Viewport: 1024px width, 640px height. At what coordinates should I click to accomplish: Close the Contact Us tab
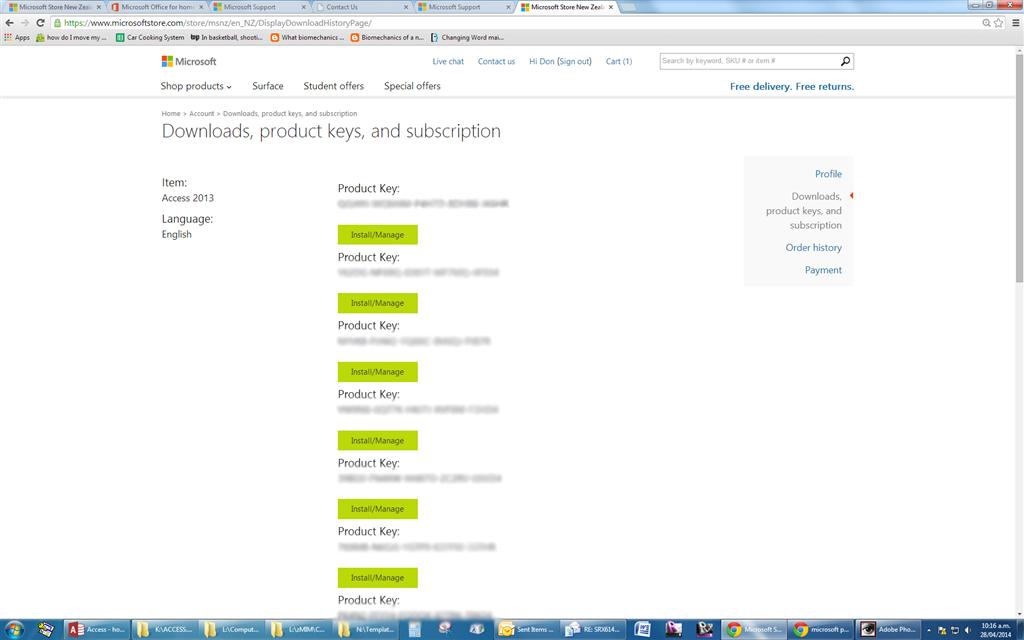click(x=406, y=7)
